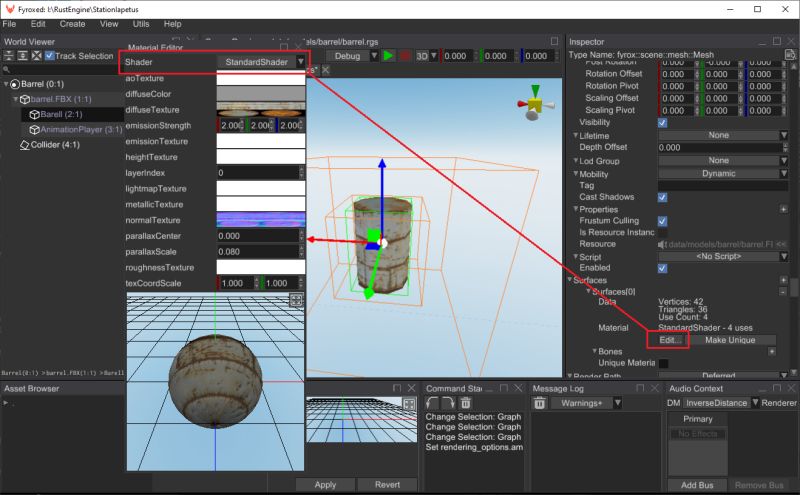Open the Debug build profile dropdown

[x=353, y=56]
